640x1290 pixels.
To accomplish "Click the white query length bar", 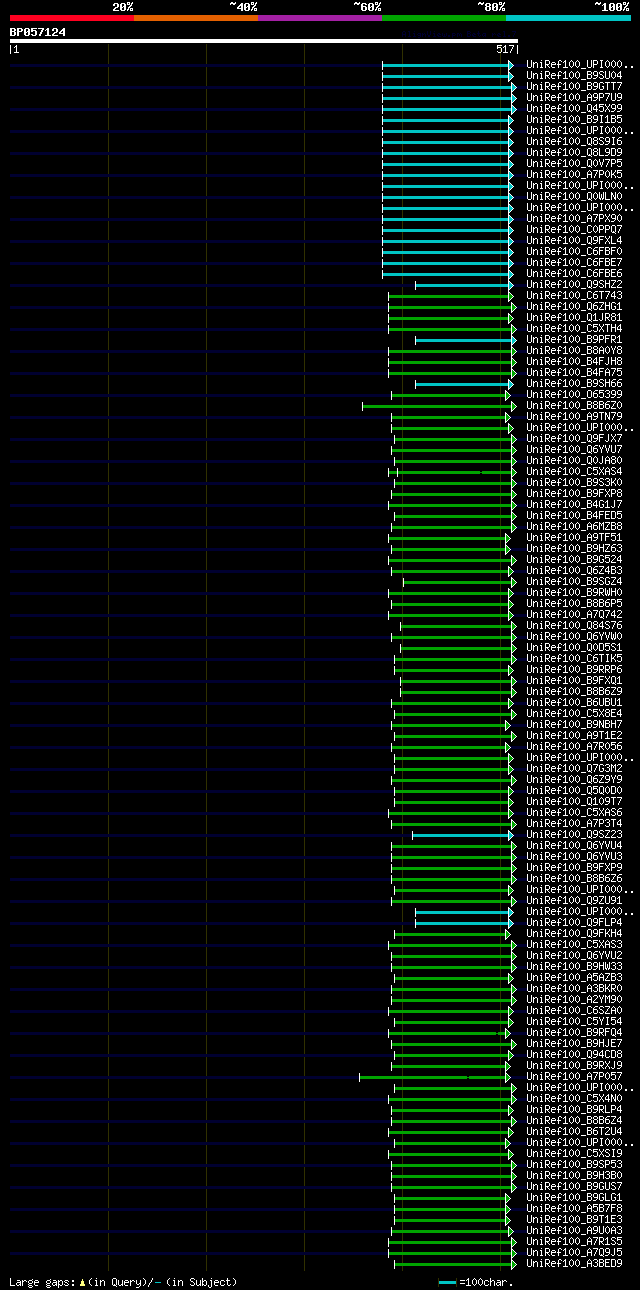I will point(263,41).
